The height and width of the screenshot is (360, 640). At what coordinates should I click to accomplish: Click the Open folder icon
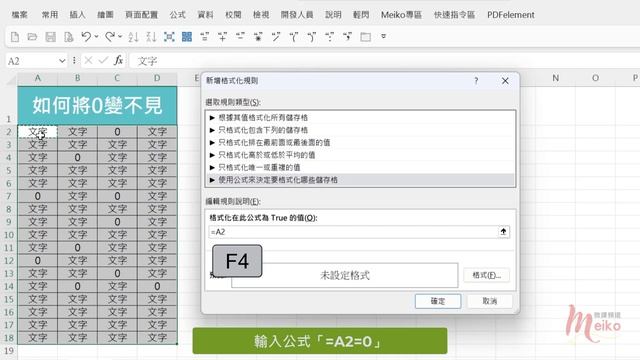tap(32, 37)
